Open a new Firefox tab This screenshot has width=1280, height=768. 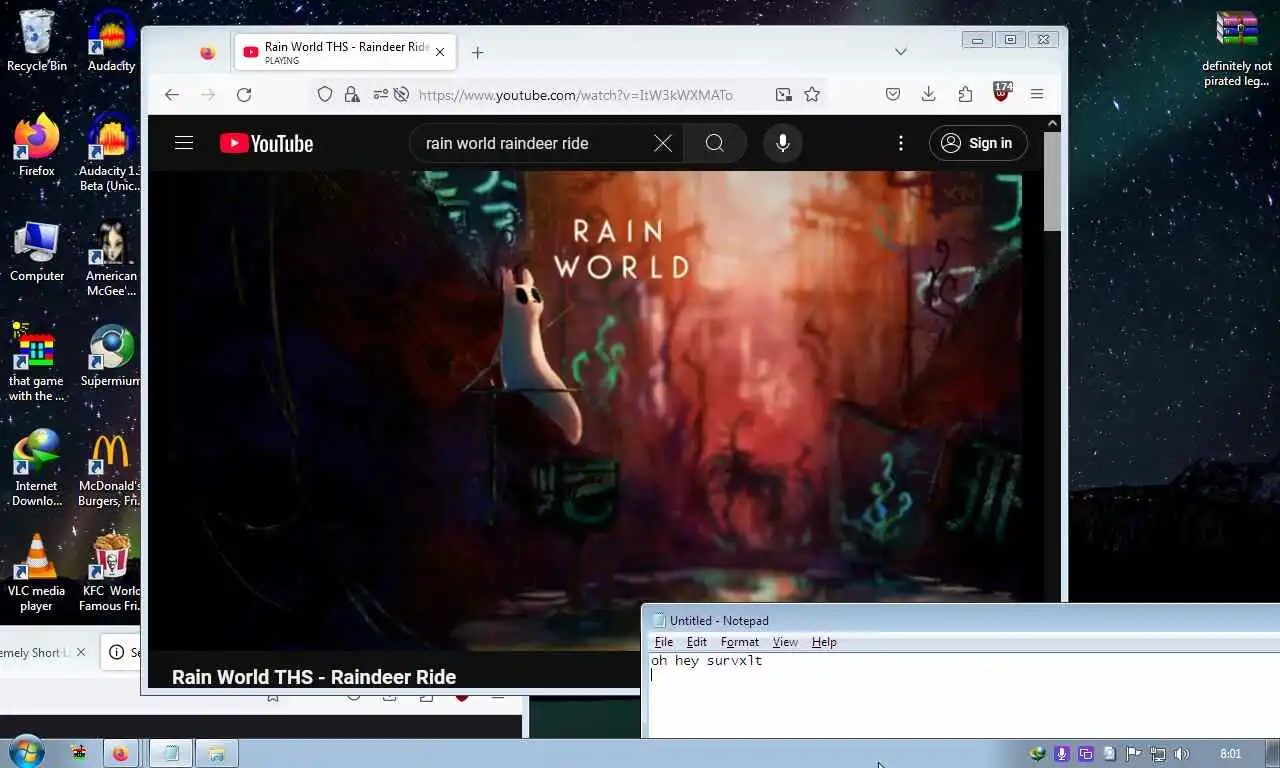point(477,53)
